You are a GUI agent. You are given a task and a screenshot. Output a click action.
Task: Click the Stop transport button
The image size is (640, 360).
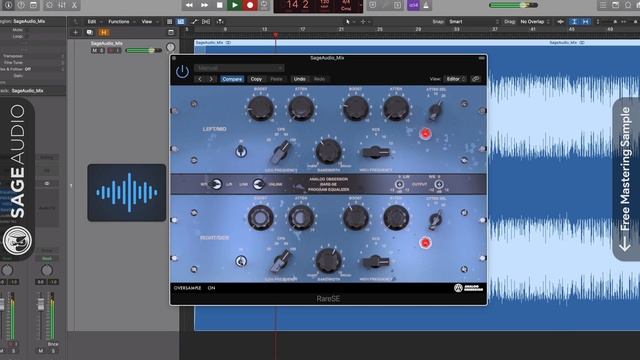(x=220, y=5)
